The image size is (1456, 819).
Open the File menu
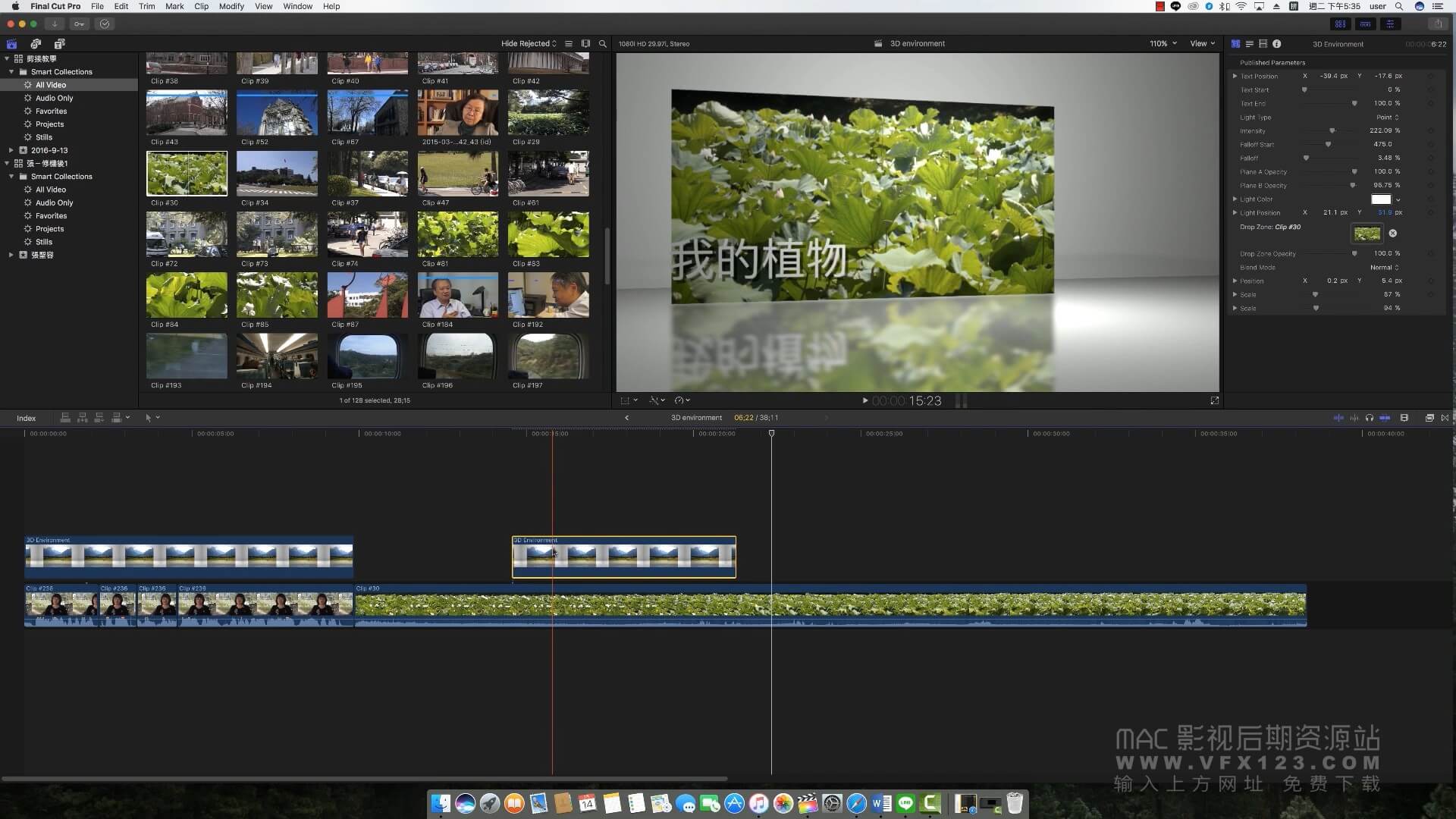click(97, 6)
